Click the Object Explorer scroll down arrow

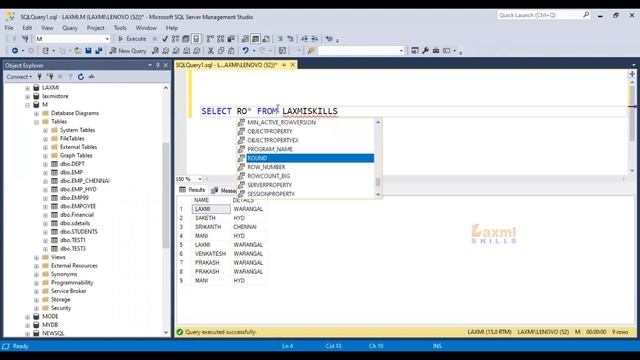click(166, 332)
